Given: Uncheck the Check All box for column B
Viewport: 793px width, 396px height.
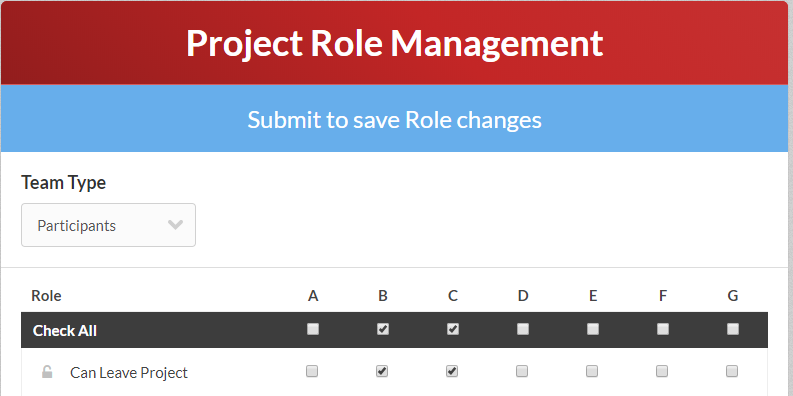Looking at the screenshot, I should [383, 329].
